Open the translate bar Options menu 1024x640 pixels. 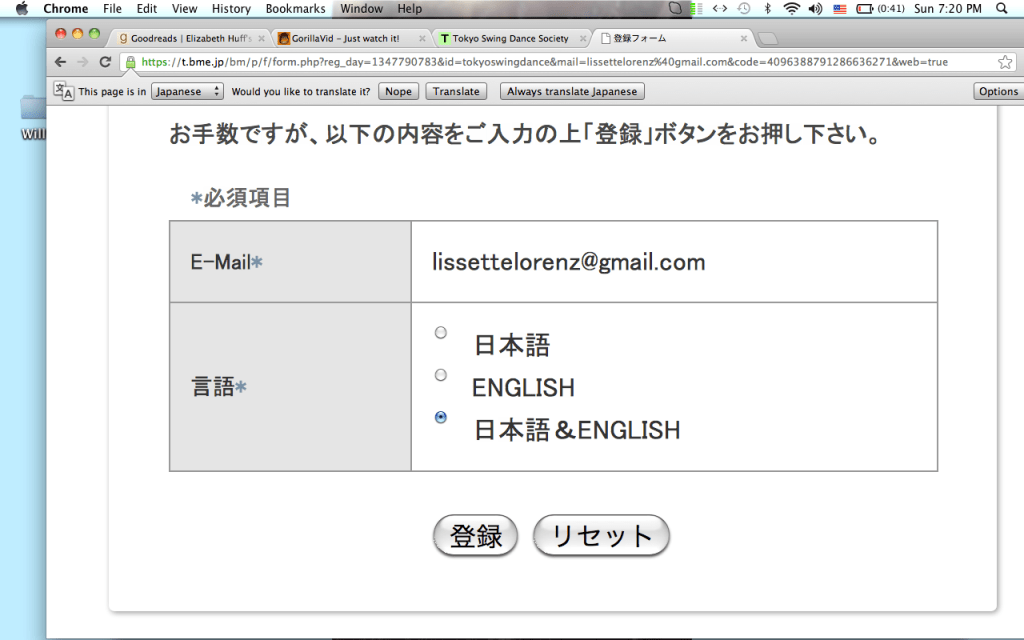[x=998, y=91]
